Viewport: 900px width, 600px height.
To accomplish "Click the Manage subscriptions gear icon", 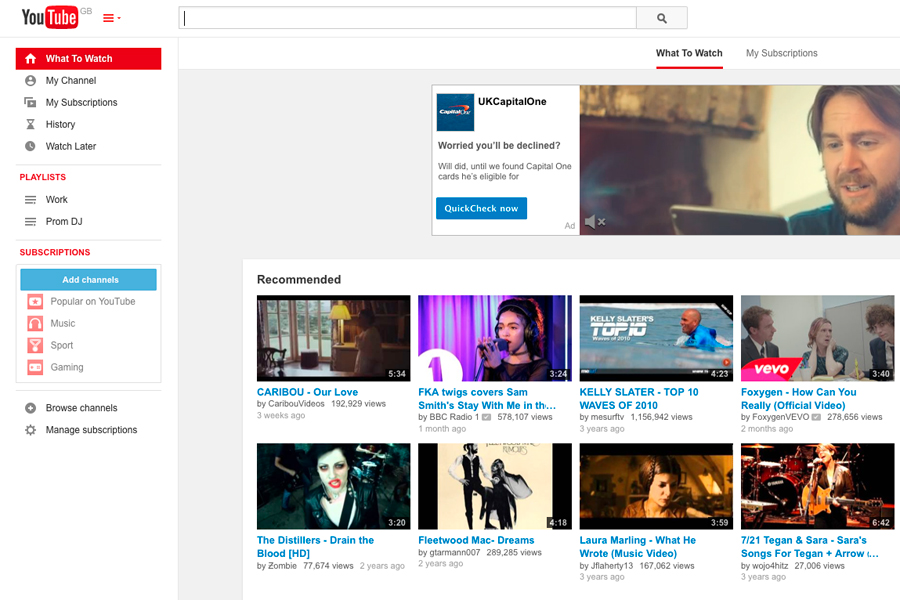I will point(30,429).
